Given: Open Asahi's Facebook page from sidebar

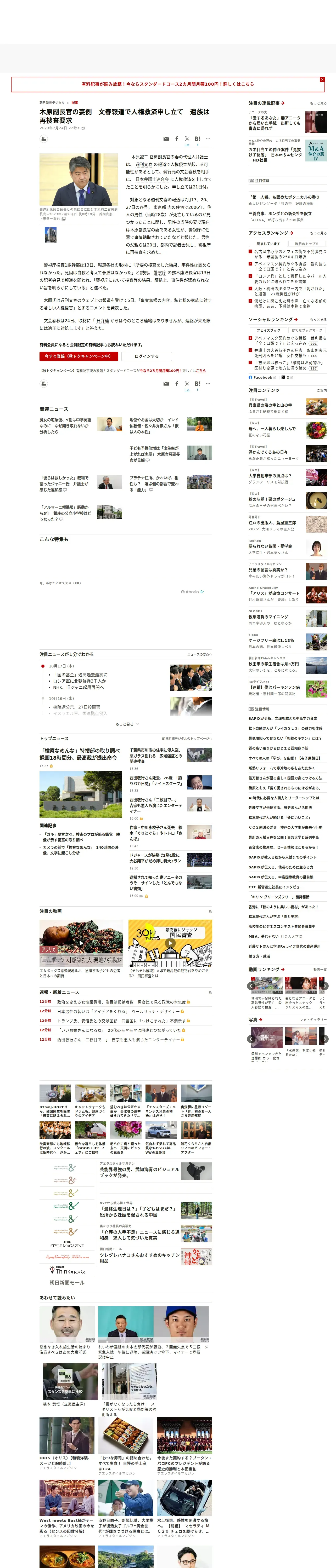Looking at the screenshot, I should [262, 377].
